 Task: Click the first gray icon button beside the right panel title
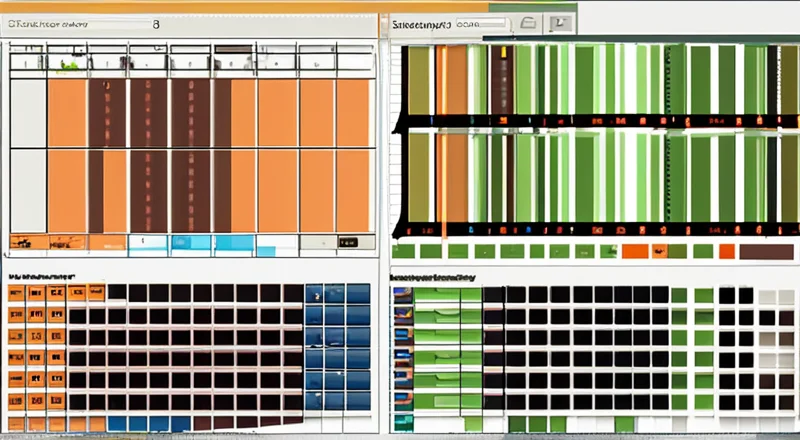(530, 23)
